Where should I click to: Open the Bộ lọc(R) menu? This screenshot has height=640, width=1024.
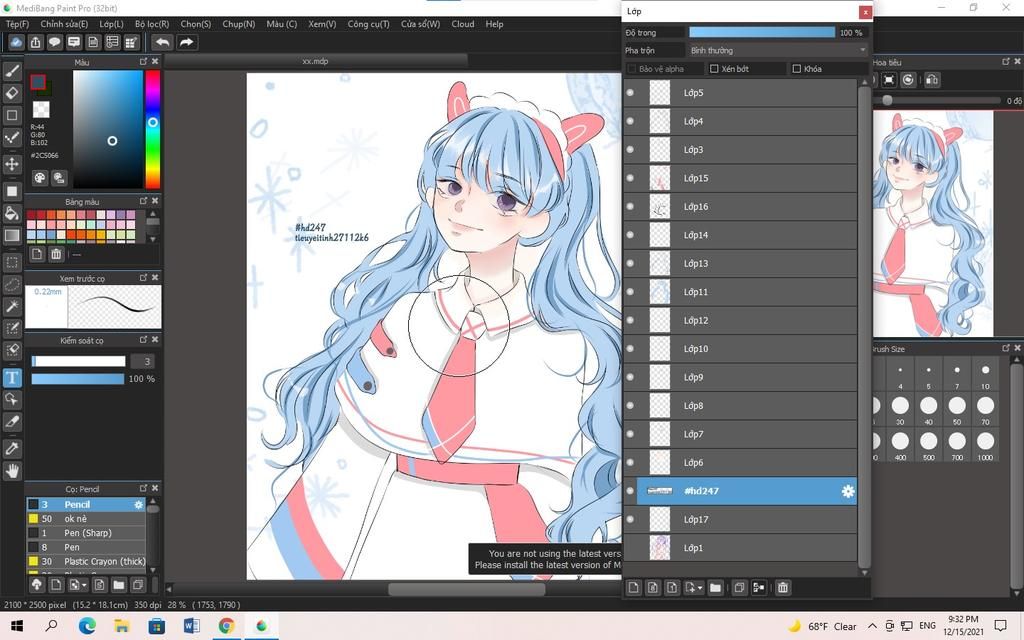(152, 24)
